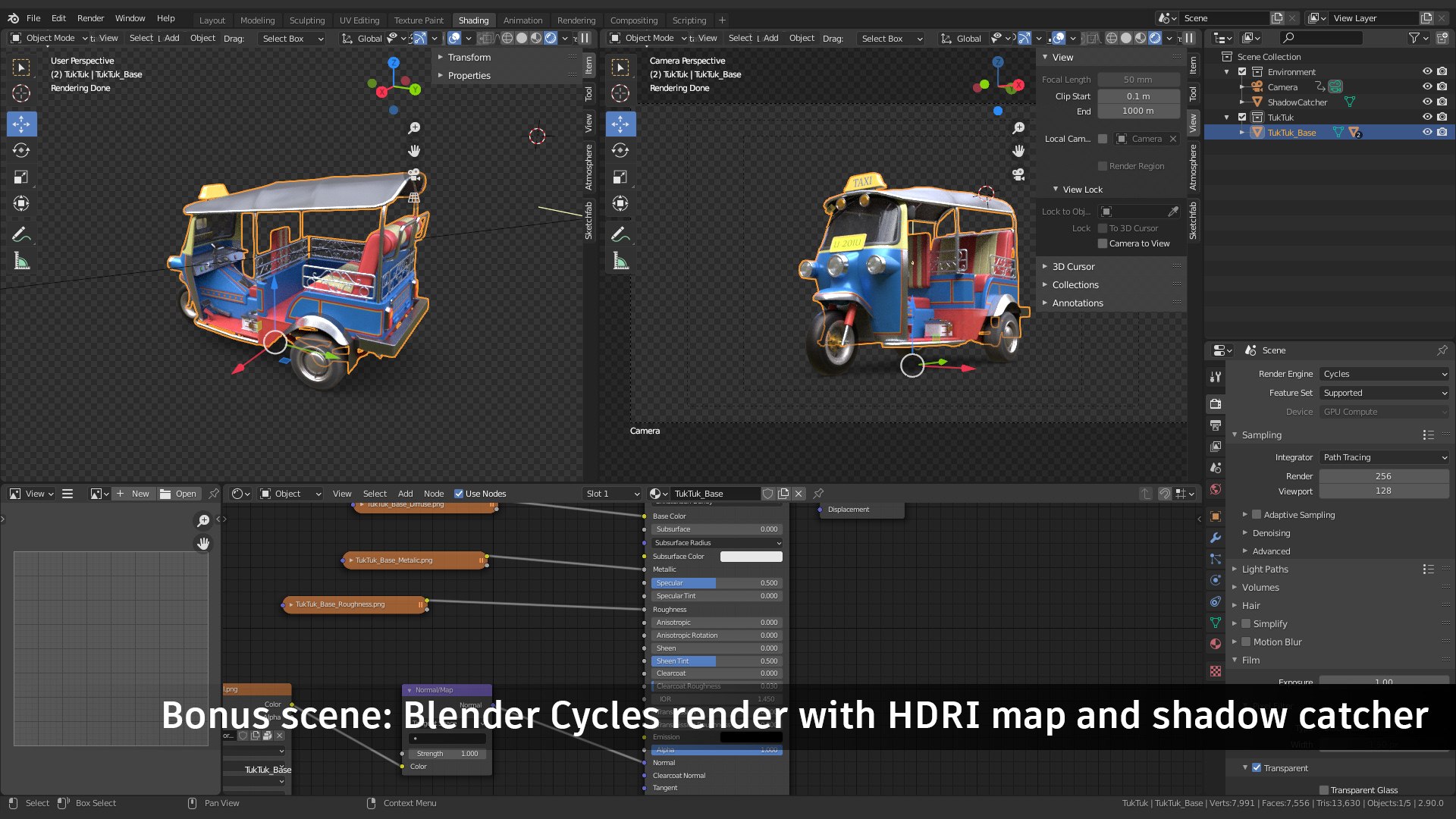The height and width of the screenshot is (819, 1456).
Task: Hide ShadowCatcher with its eye icon
Action: pyautogui.click(x=1427, y=102)
